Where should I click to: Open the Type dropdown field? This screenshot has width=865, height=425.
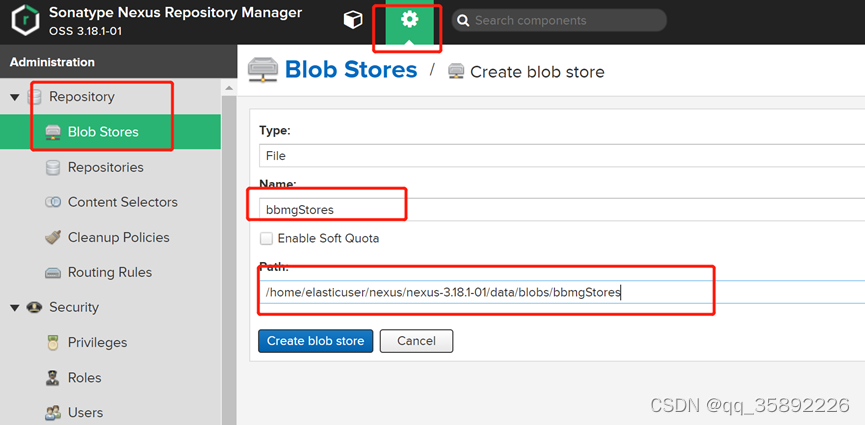[560, 156]
